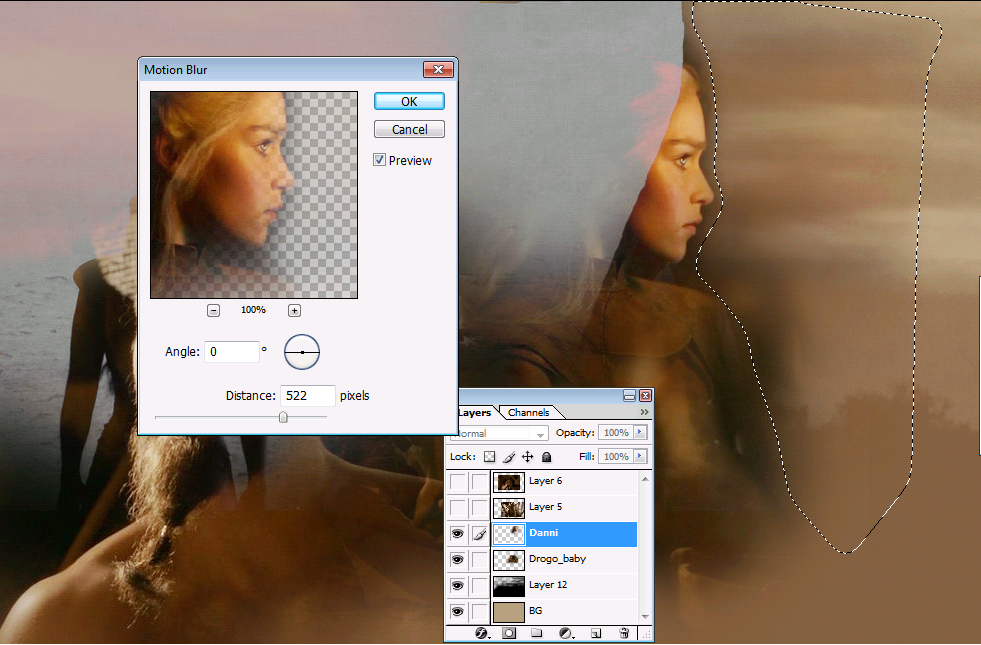The width and height of the screenshot is (981, 645).
Task: Click the lock all padlock icon
Action: pyautogui.click(x=547, y=457)
